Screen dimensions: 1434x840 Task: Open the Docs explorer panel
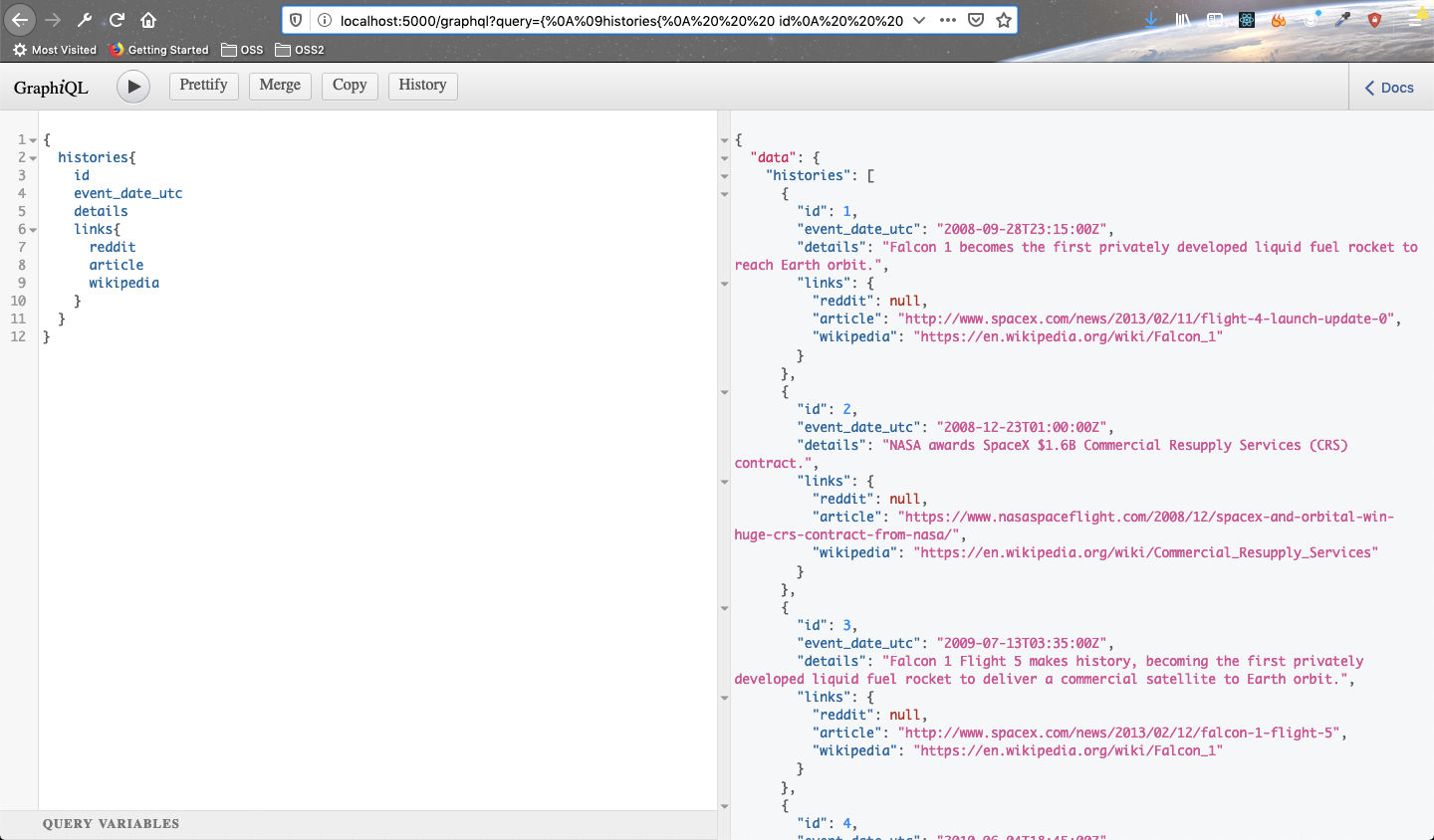(x=1389, y=88)
